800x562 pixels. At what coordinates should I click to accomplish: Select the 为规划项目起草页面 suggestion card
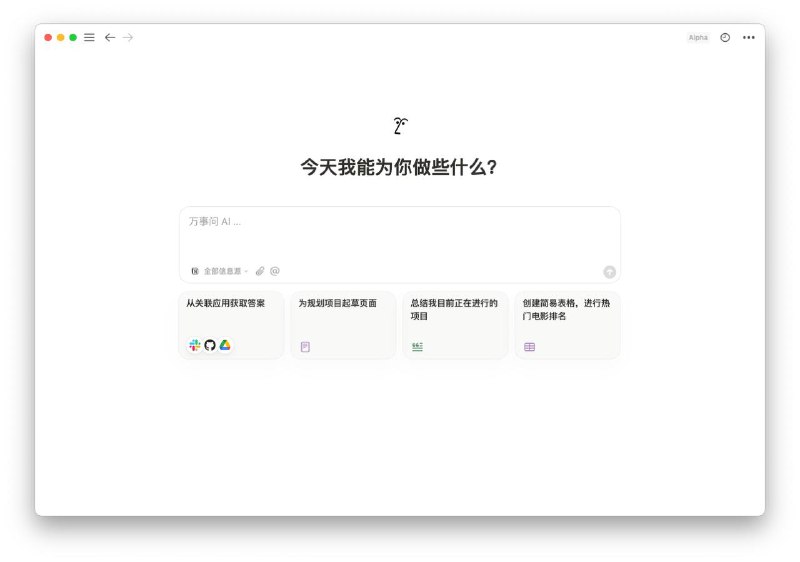click(x=343, y=325)
